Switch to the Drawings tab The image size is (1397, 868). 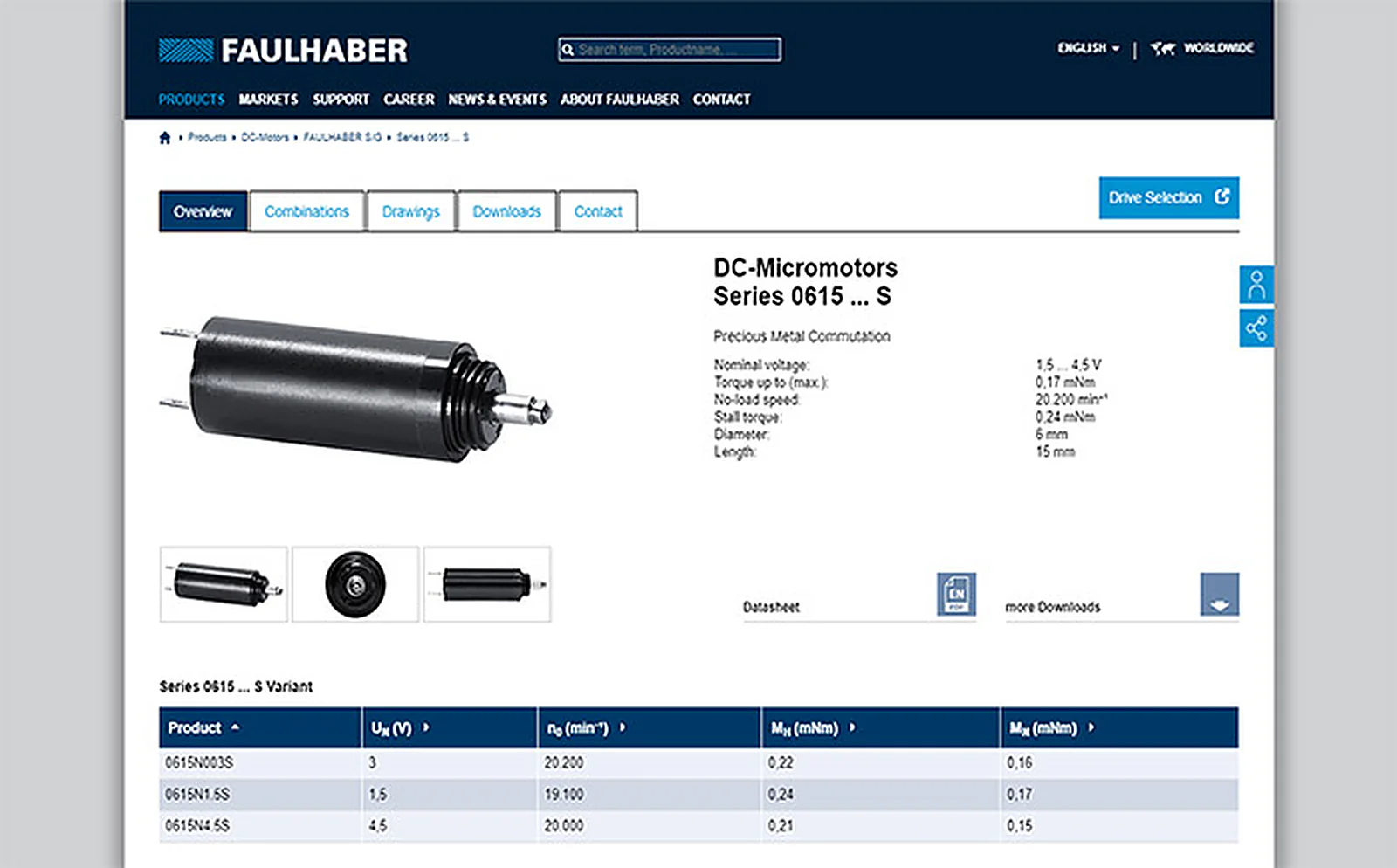411,211
